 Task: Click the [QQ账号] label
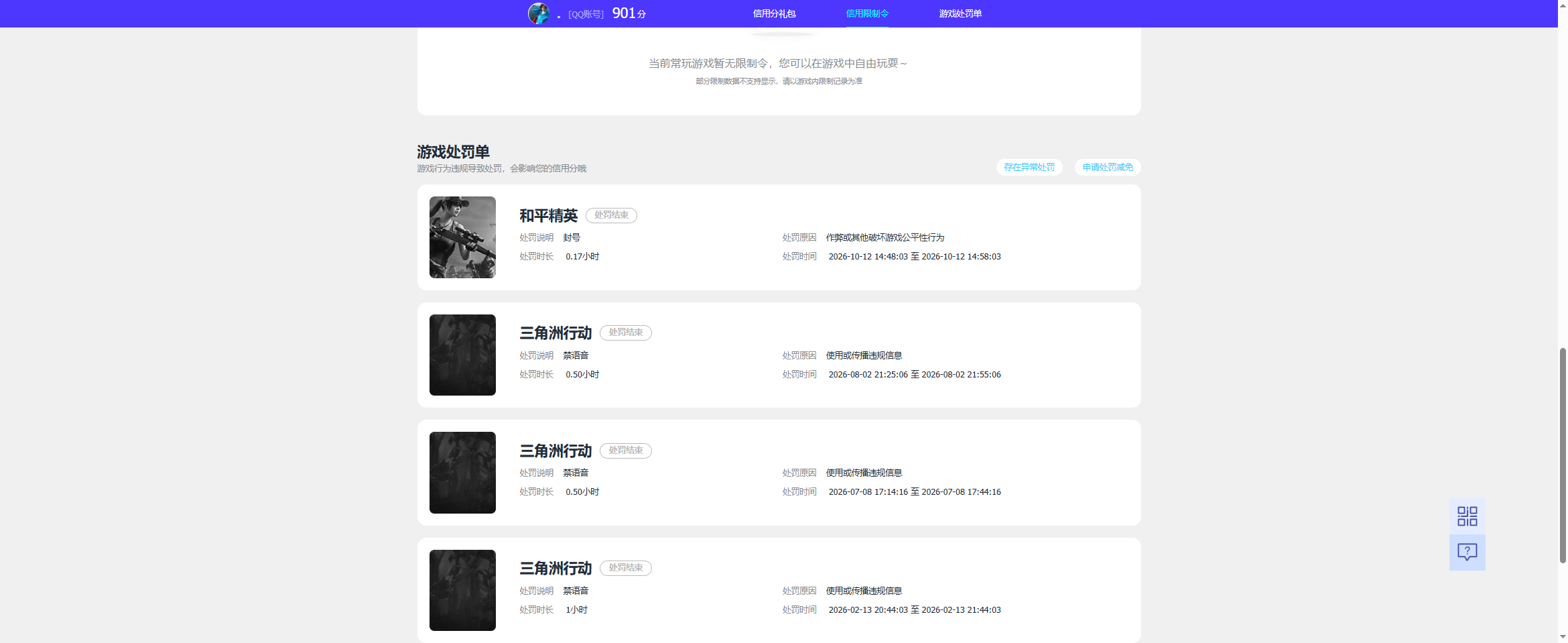coord(586,14)
